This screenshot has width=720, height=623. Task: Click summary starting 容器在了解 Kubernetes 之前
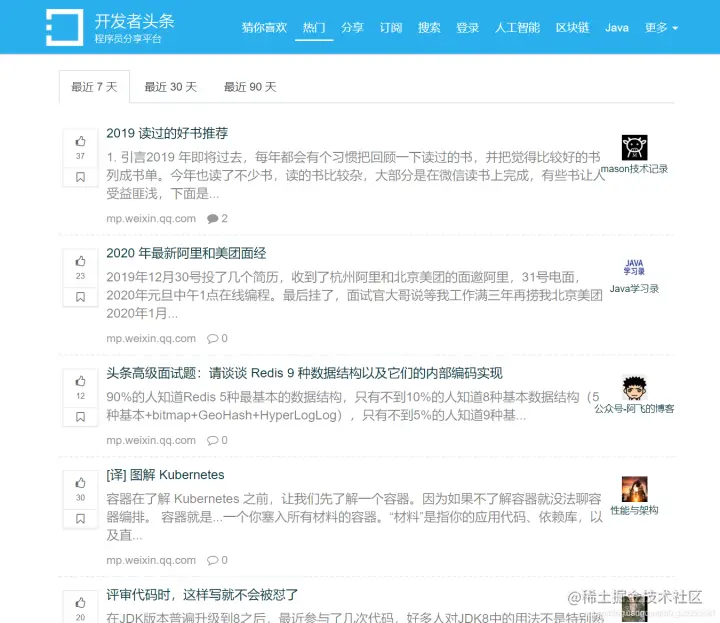[x=354, y=517]
